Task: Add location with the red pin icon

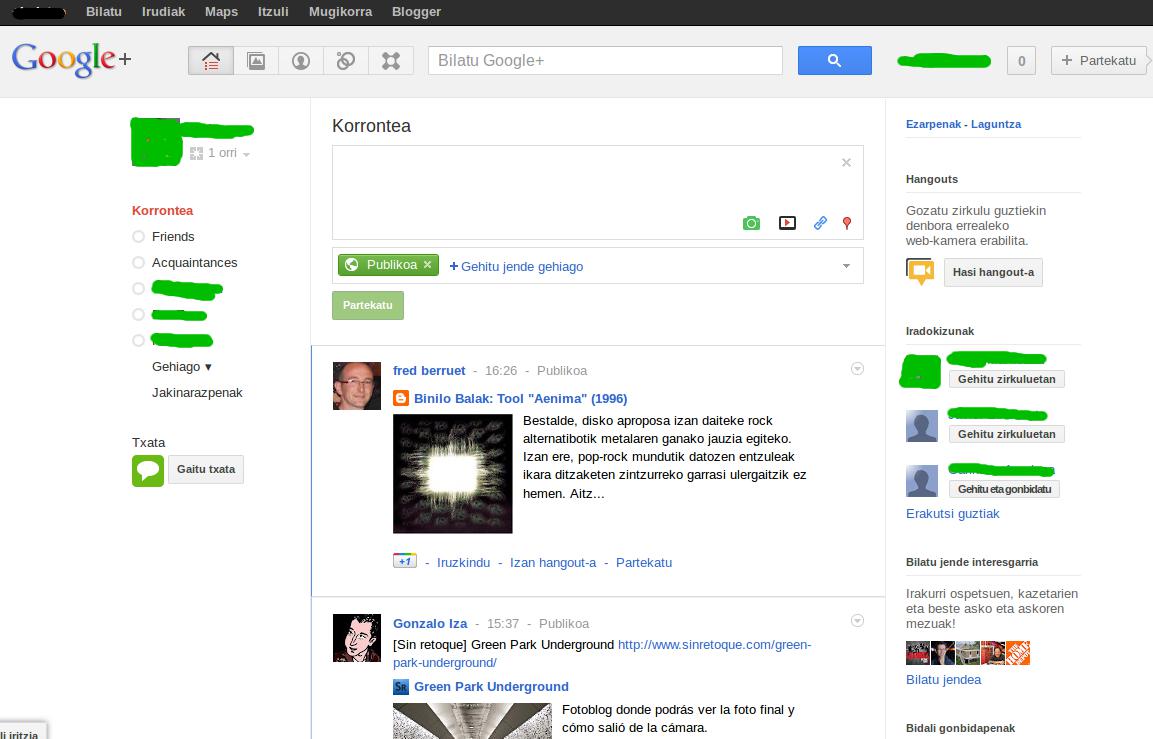Action: click(846, 223)
